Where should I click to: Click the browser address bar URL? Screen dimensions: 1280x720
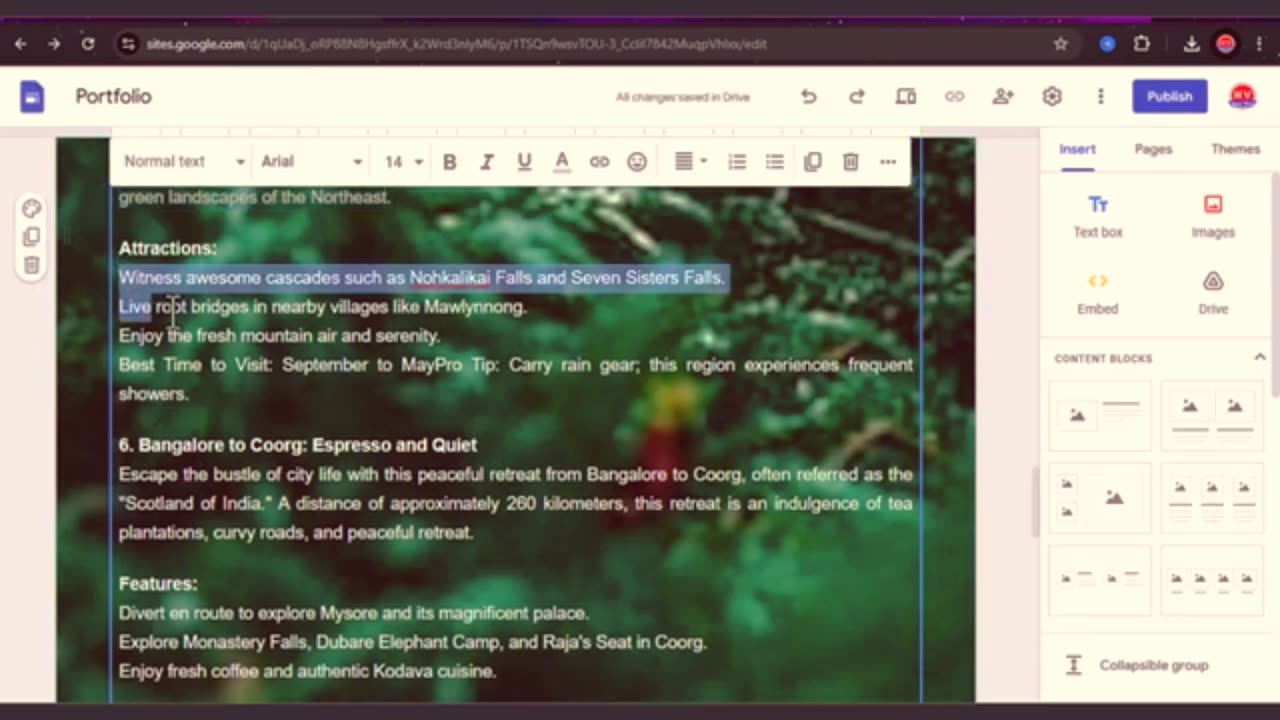click(x=456, y=44)
